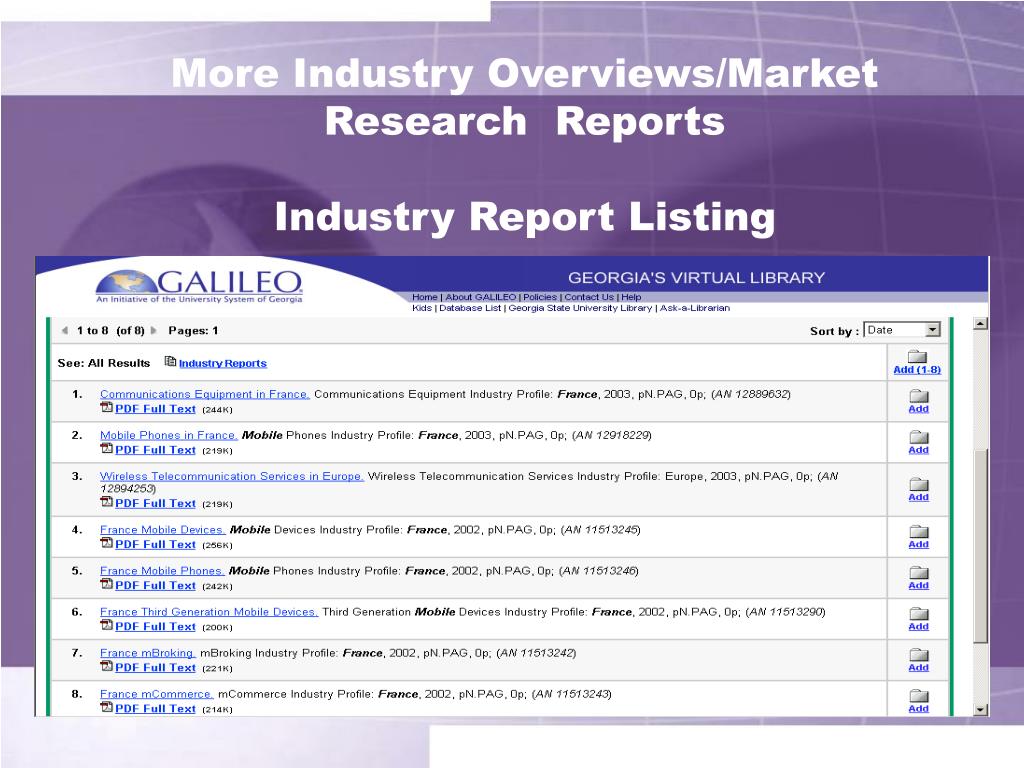Click folder icon for France mBroking
Image resolution: width=1024 pixels, height=768 pixels.
[x=919, y=654]
